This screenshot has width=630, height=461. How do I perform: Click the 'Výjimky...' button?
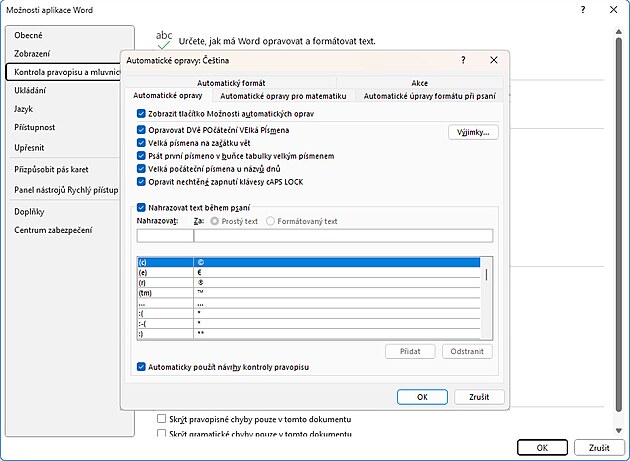[x=473, y=131]
